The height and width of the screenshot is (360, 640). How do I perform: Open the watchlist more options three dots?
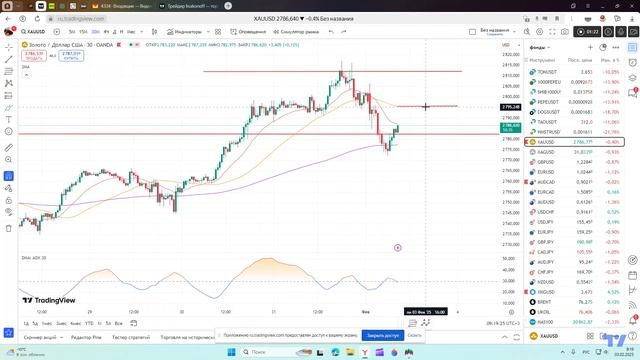point(616,47)
